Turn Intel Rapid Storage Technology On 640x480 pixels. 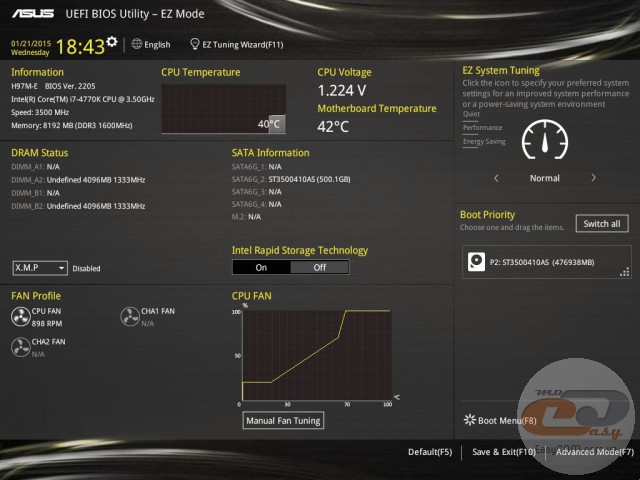261,267
